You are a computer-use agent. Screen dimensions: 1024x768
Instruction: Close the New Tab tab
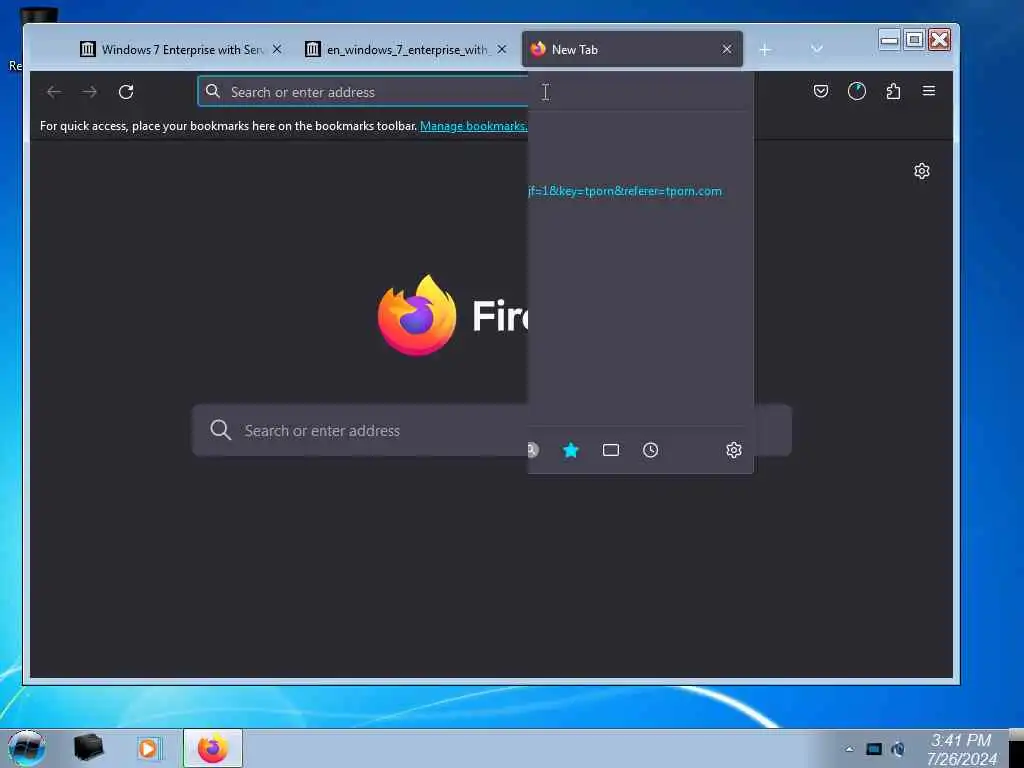click(727, 49)
